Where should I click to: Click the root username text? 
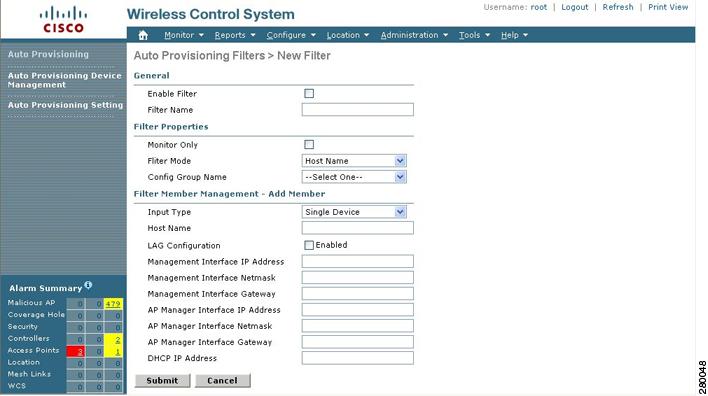click(x=539, y=7)
